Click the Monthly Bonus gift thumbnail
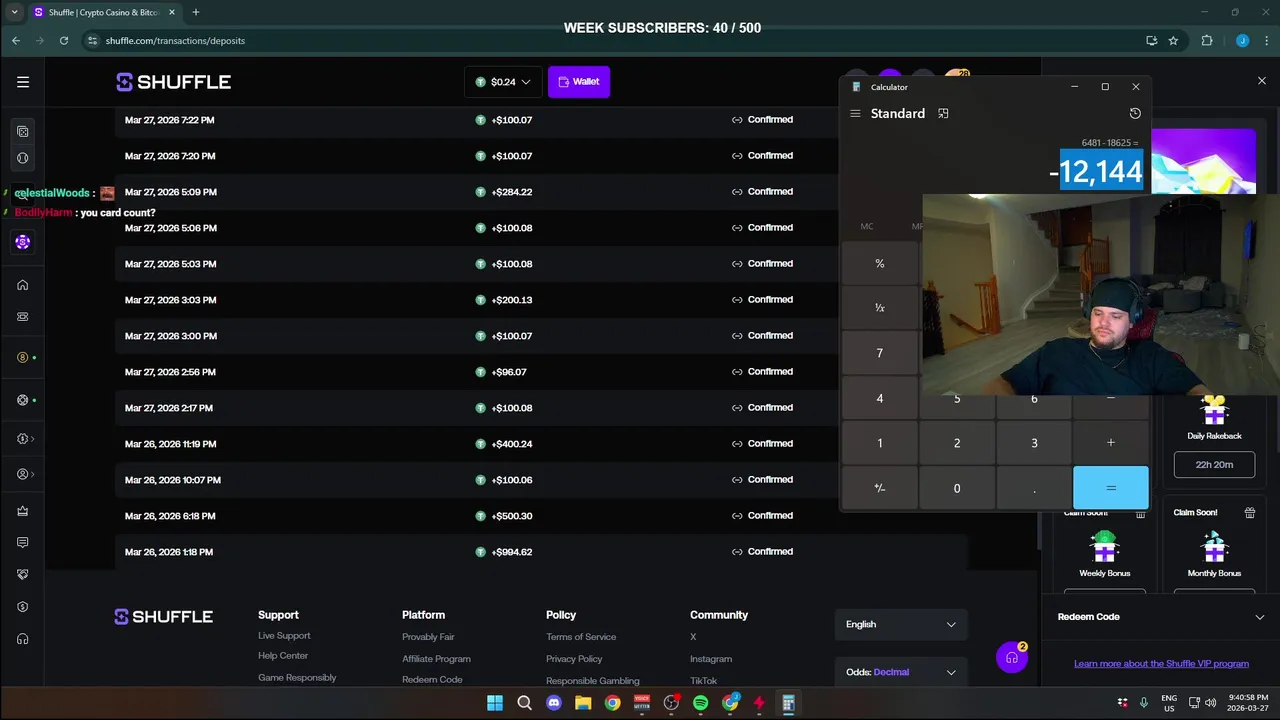The image size is (1280, 720). click(1214, 547)
